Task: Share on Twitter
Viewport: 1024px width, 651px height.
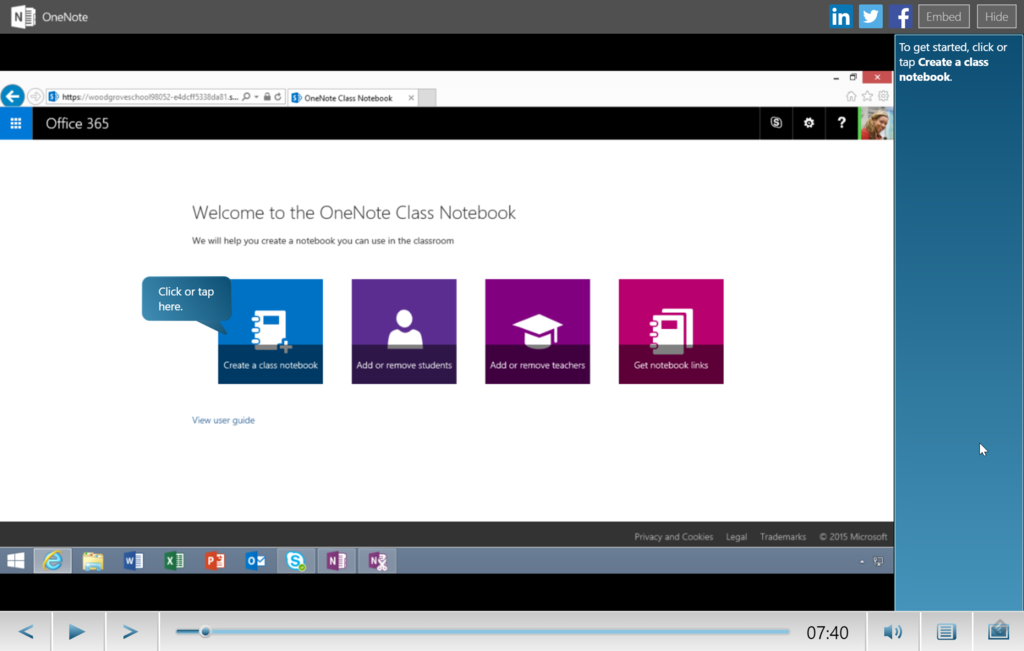Action: [x=871, y=16]
